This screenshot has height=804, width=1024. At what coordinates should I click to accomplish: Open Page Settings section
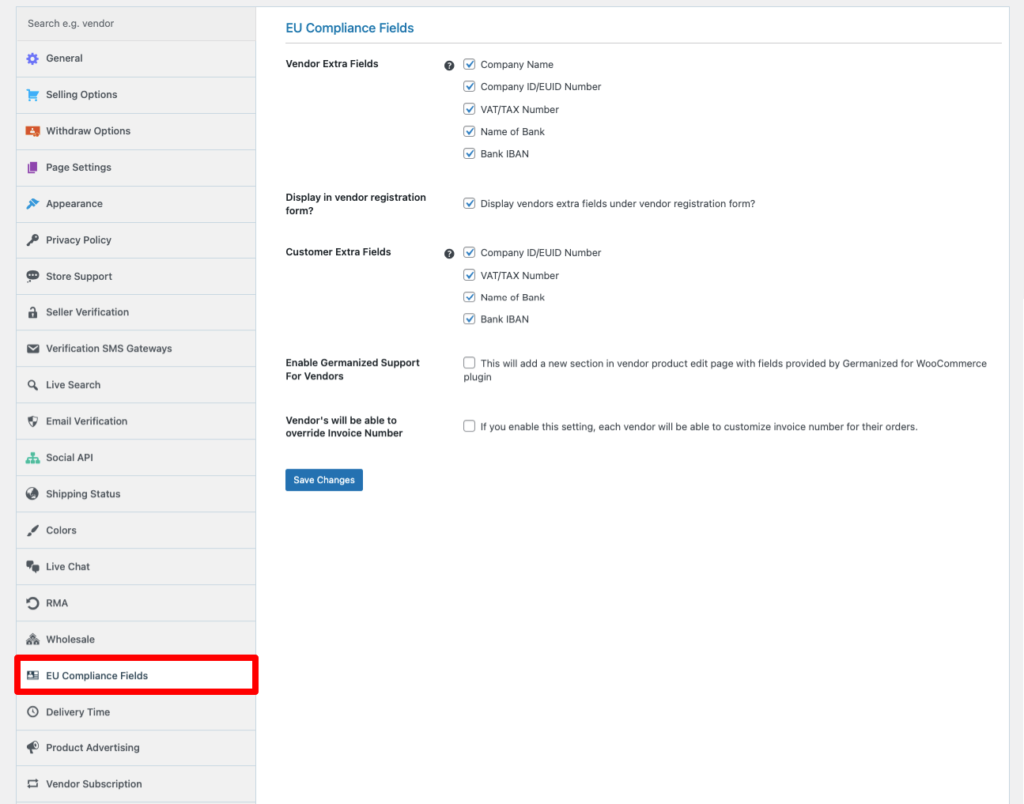pyautogui.click(x=136, y=168)
